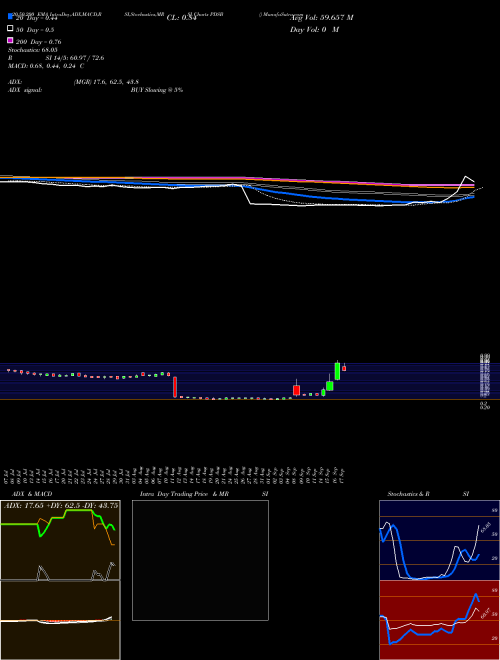The width and height of the screenshot is (500, 660).
Task: Click the Stochastics 68.03 readout
Action: 33,50
